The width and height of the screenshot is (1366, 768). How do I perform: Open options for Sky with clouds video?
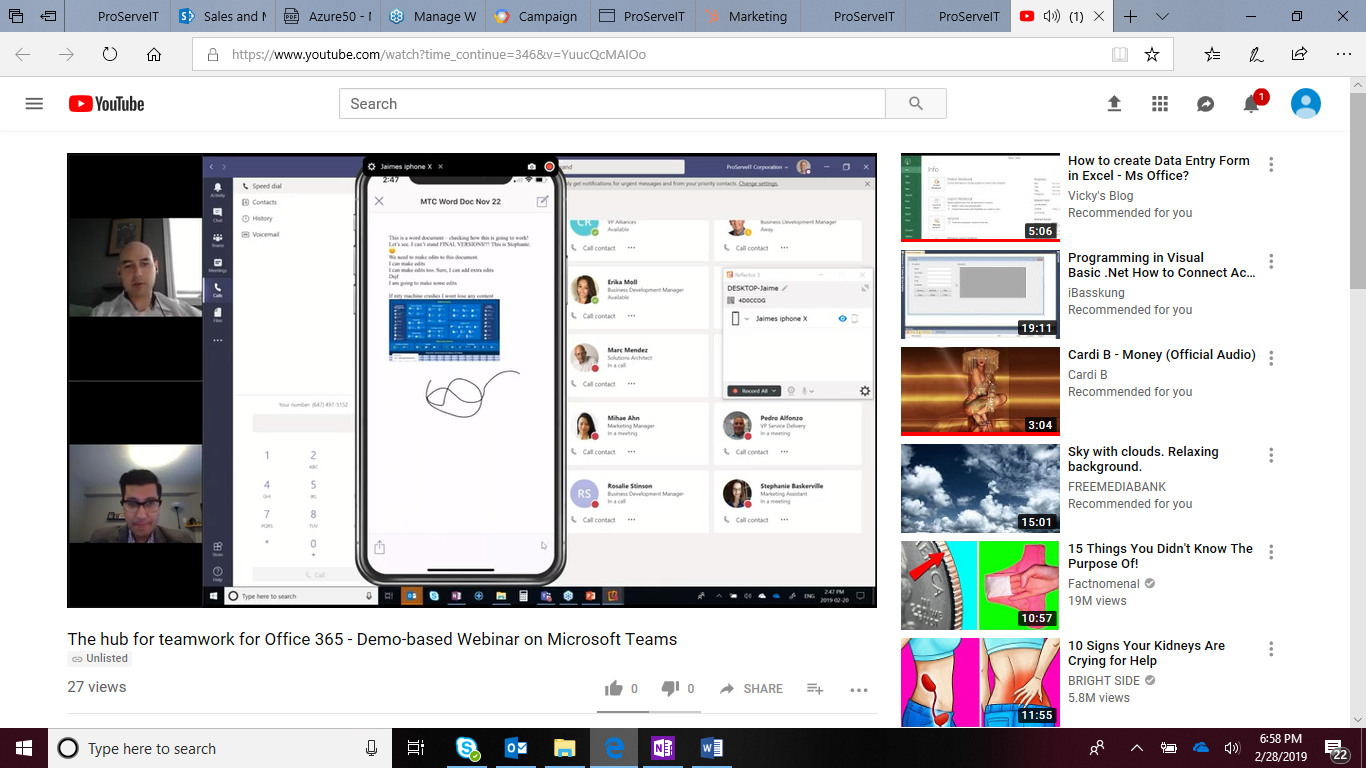coord(1271,455)
